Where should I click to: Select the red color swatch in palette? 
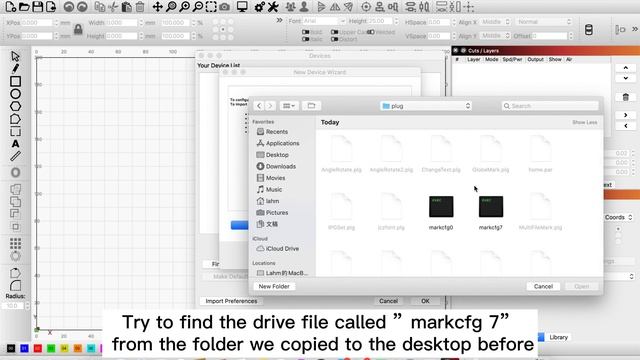click(x=38, y=348)
